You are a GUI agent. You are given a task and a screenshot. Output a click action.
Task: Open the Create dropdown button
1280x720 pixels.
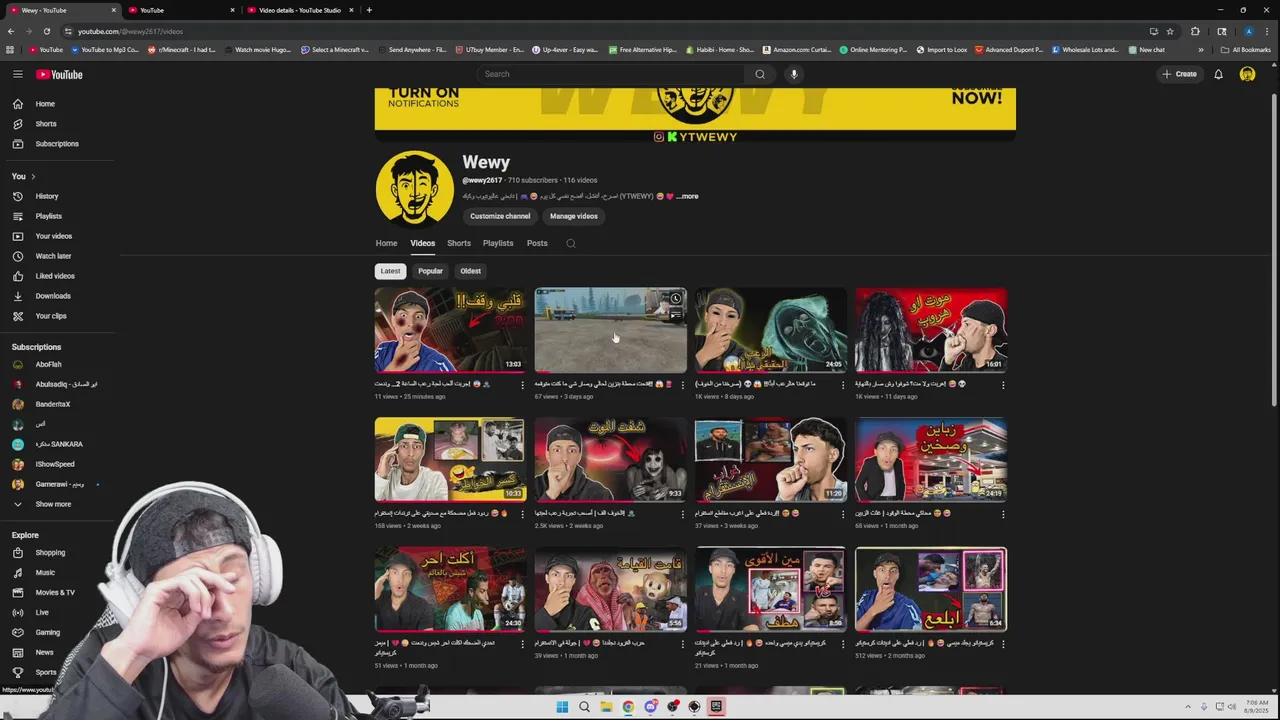(1179, 74)
